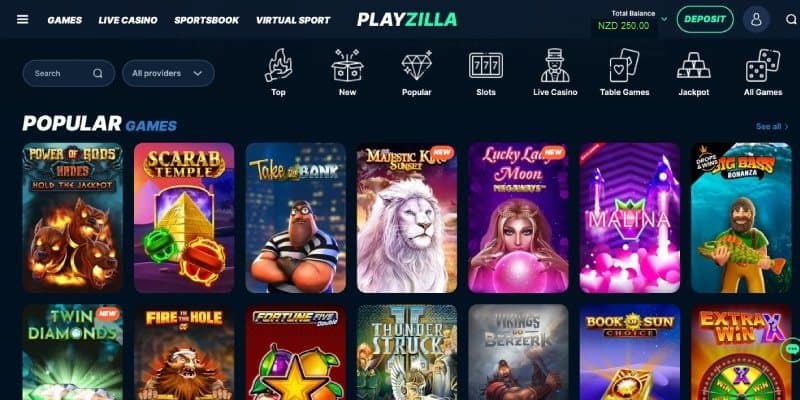Choose the Popular diamond icon

click(417, 65)
